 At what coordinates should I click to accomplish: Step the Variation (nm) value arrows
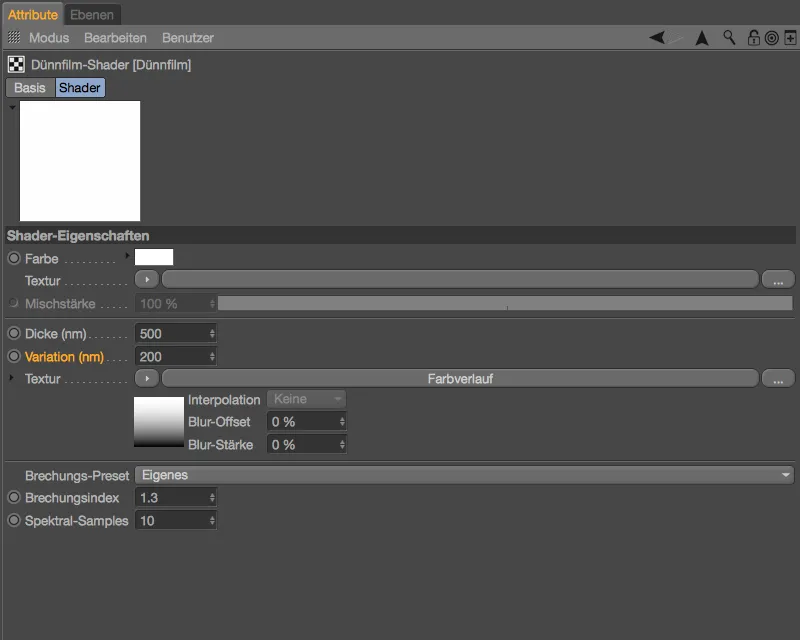(x=212, y=357)
